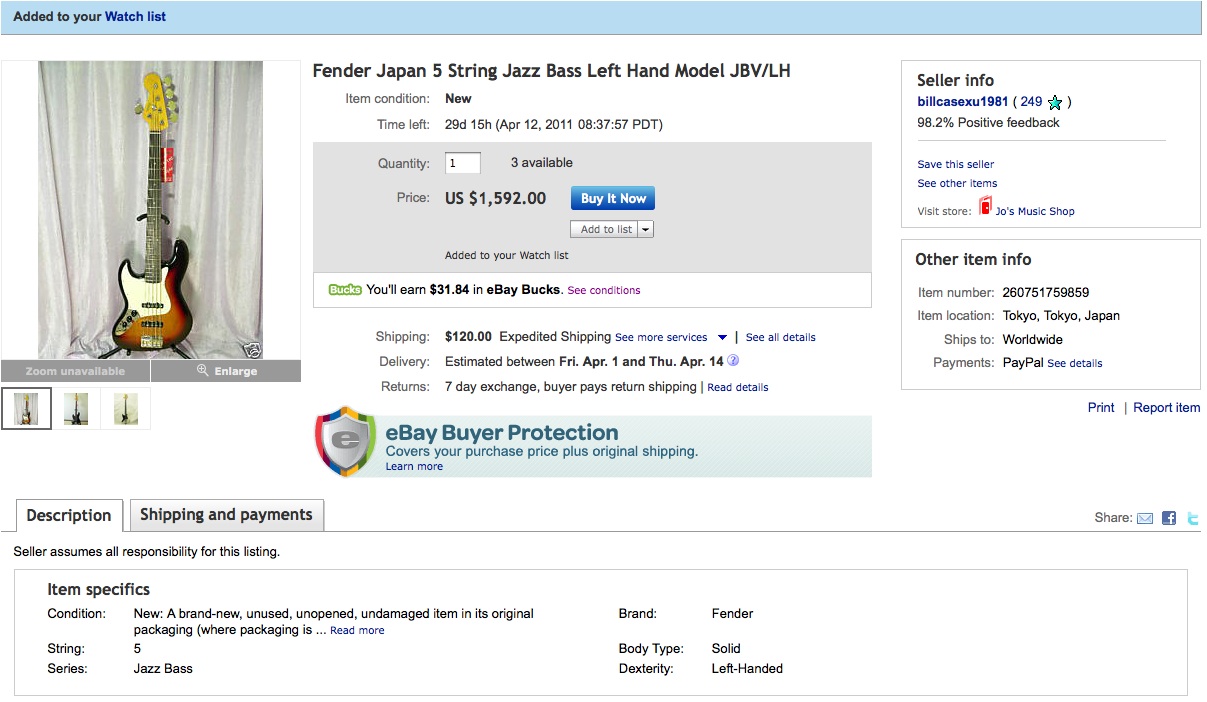Click the eBay Bucks green logo

pyautogui.click(x=345, y=290)
